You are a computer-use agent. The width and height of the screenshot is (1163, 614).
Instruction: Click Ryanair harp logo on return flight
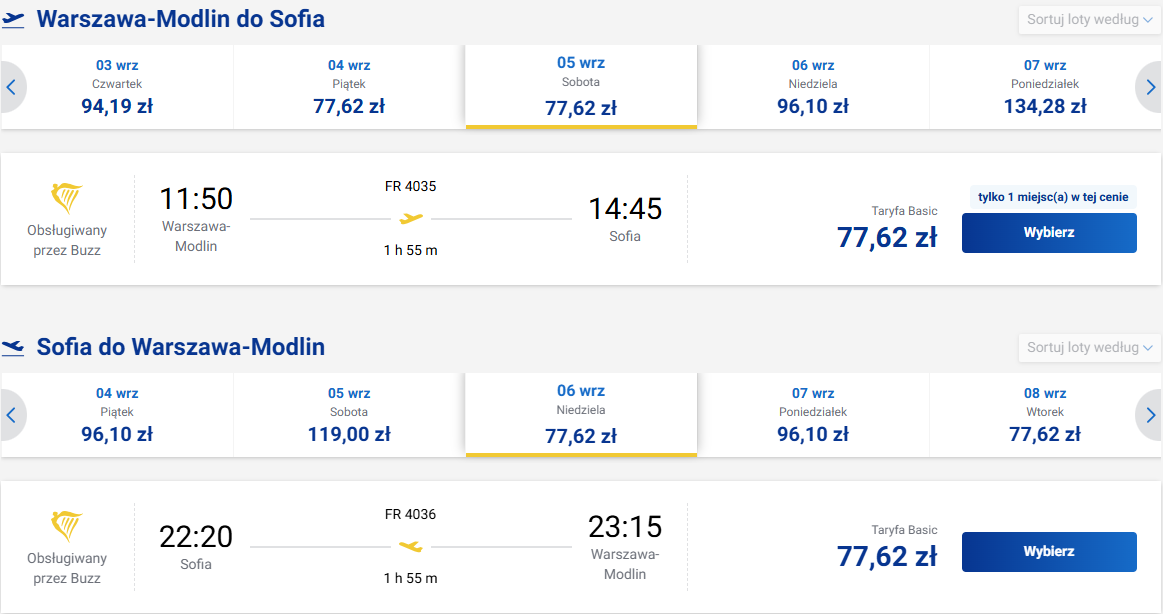tap(67, 526)
